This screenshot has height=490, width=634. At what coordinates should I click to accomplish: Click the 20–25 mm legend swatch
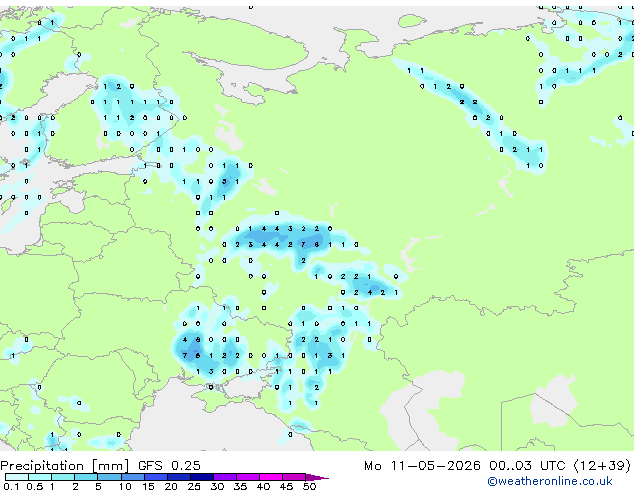click(178, 477)
